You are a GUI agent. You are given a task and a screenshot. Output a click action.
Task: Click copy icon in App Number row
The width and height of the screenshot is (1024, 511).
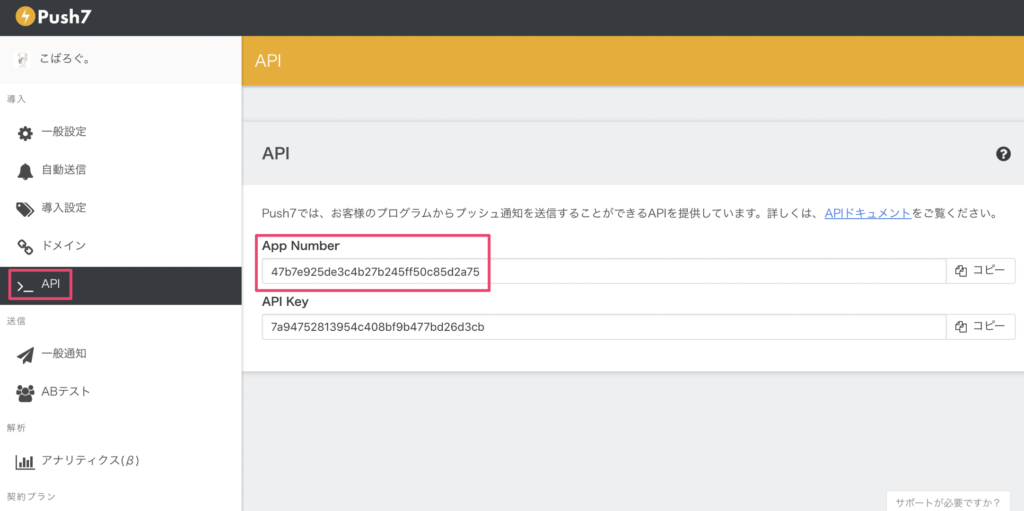click(961, 271)
